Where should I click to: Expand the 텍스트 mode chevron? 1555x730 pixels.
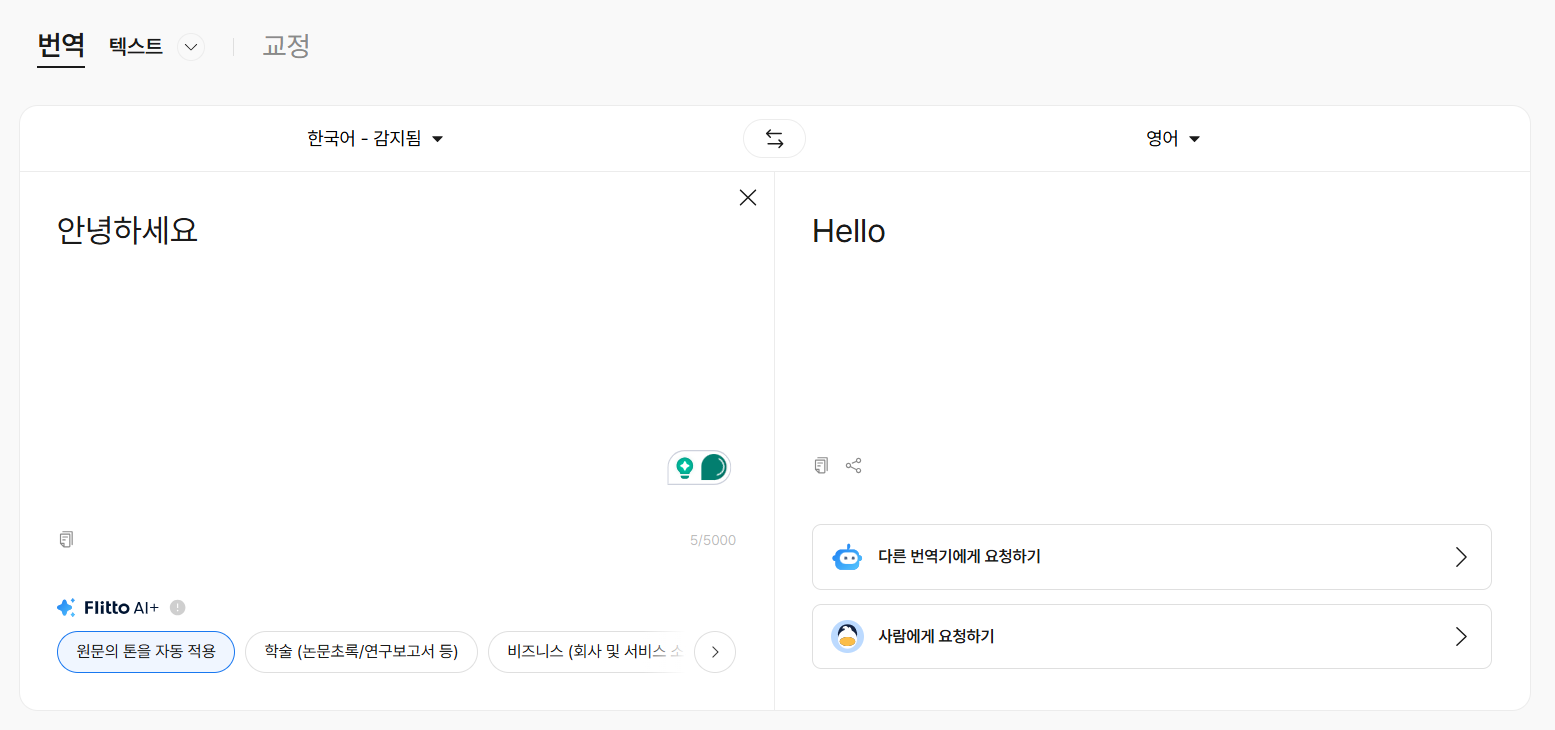[191, 47]
